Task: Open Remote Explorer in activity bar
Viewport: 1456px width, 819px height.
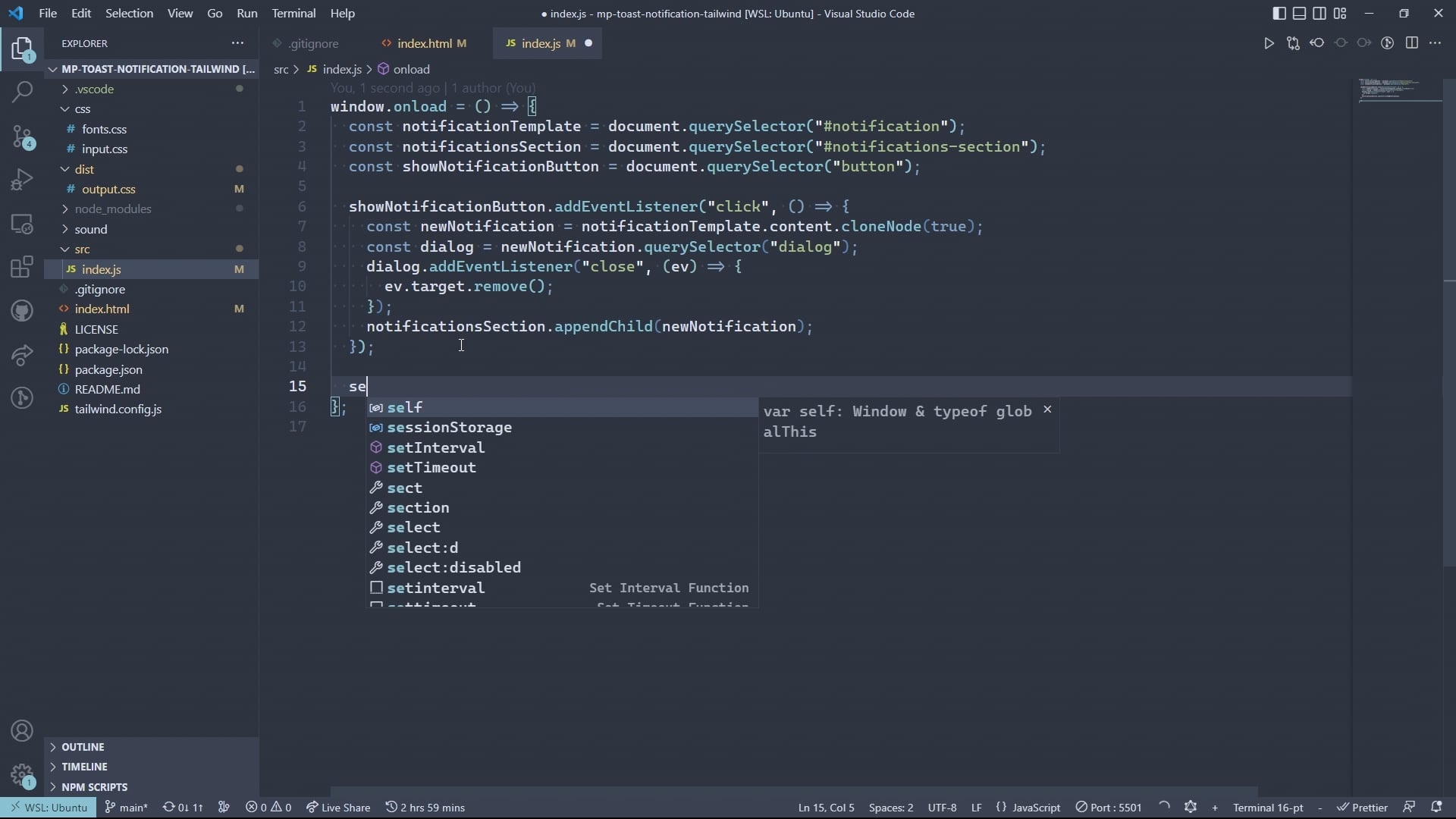Action: click(x=22, y=224)
